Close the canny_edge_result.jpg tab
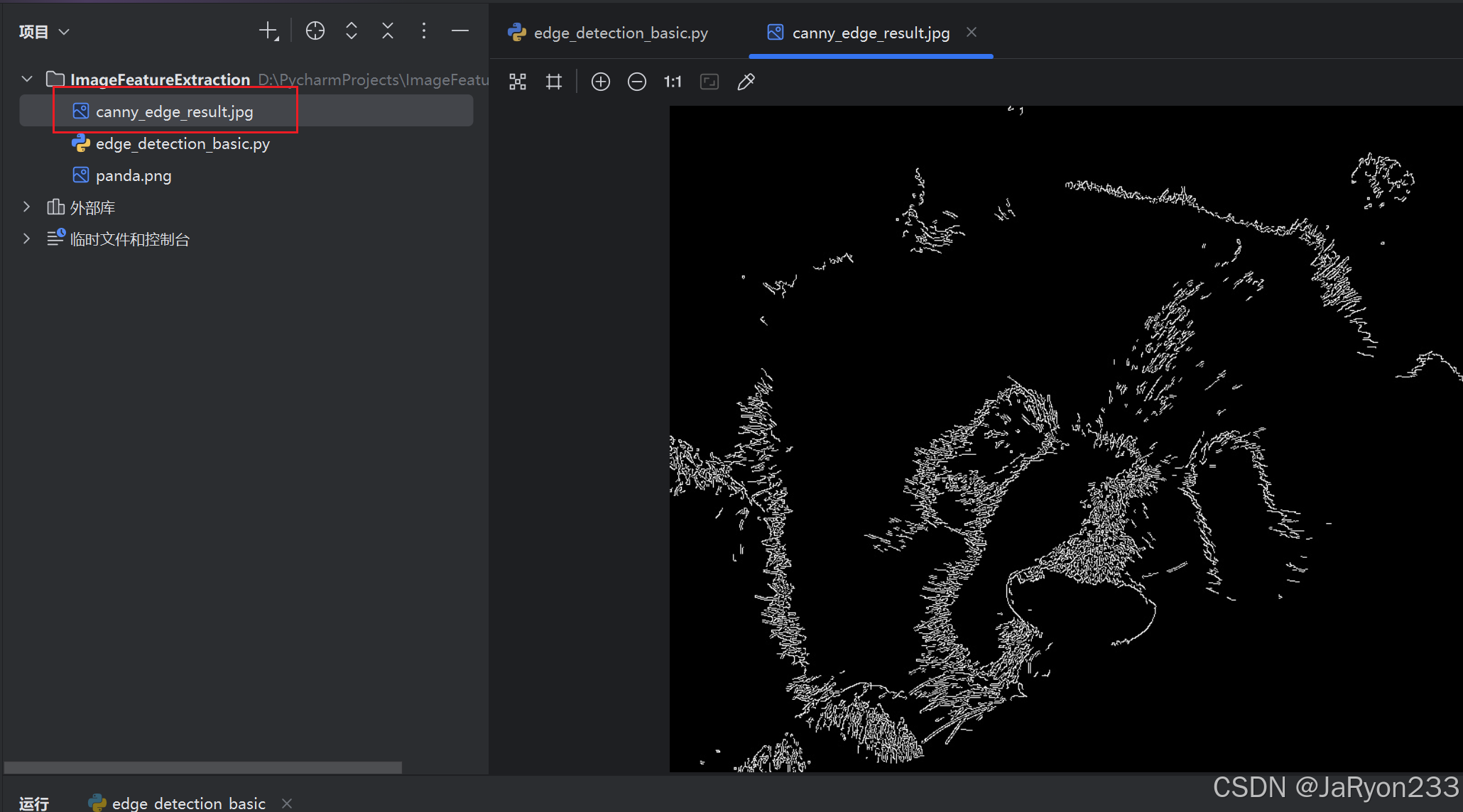Viewport: 1463px width, 812px height. click(x=972, y=33)
